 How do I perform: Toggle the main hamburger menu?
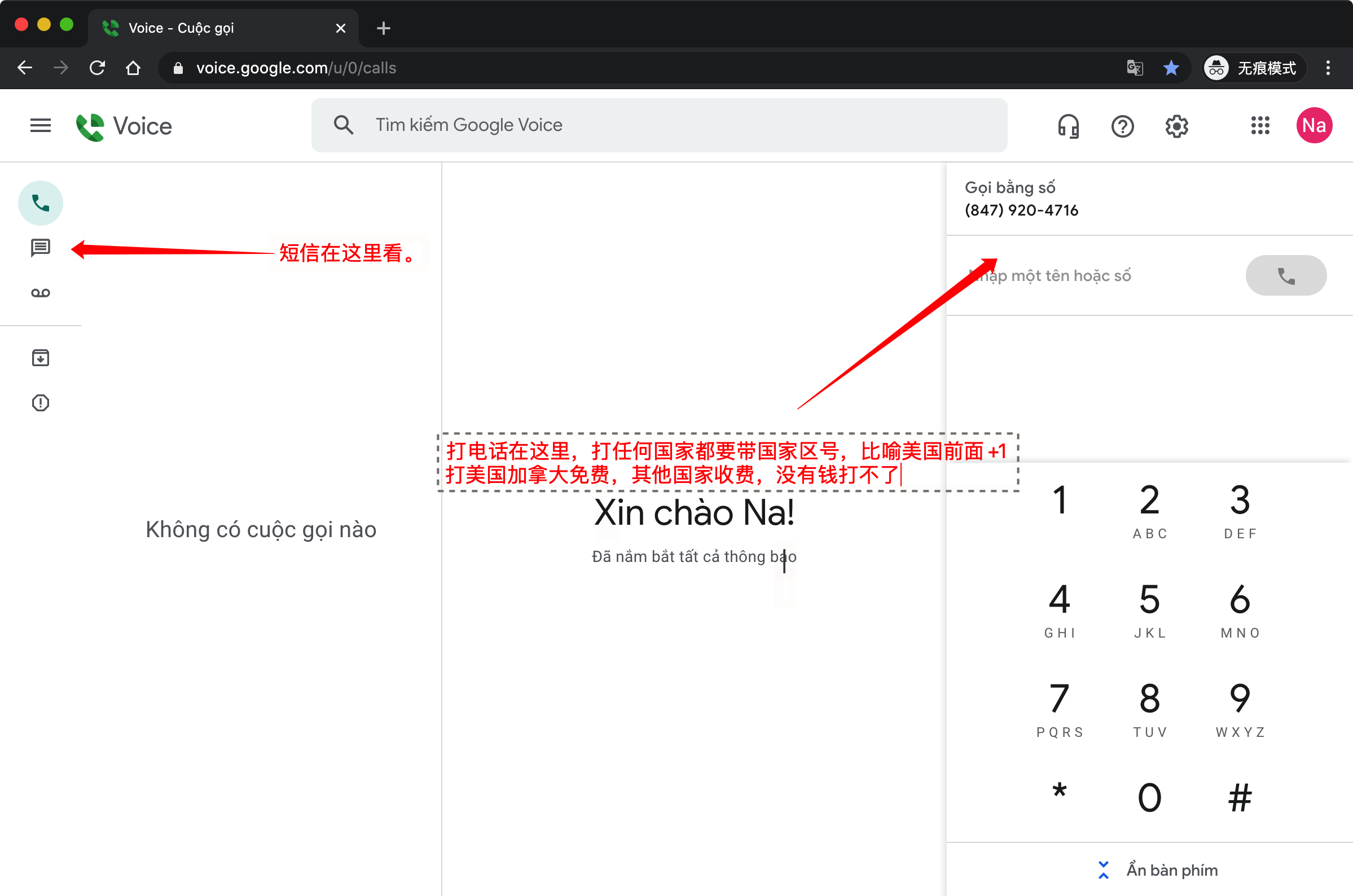coord(41,125)
